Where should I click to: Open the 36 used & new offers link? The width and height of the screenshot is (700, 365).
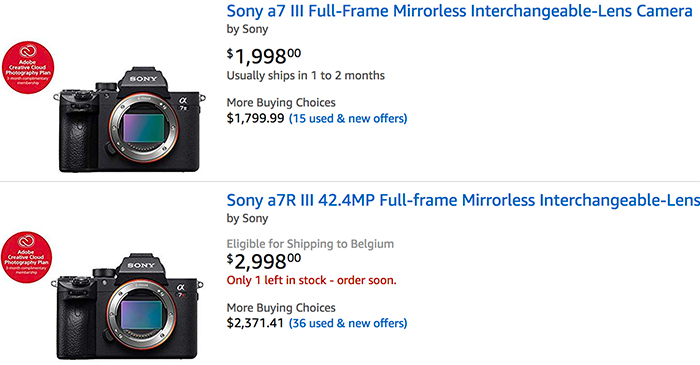click(348, 323)
